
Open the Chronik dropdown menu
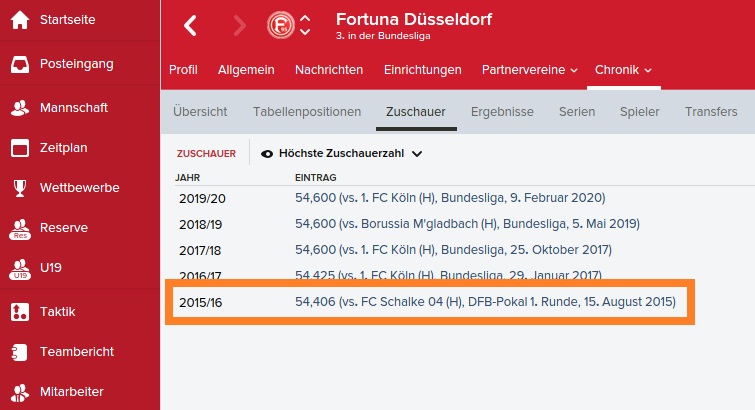click(623, 70)
